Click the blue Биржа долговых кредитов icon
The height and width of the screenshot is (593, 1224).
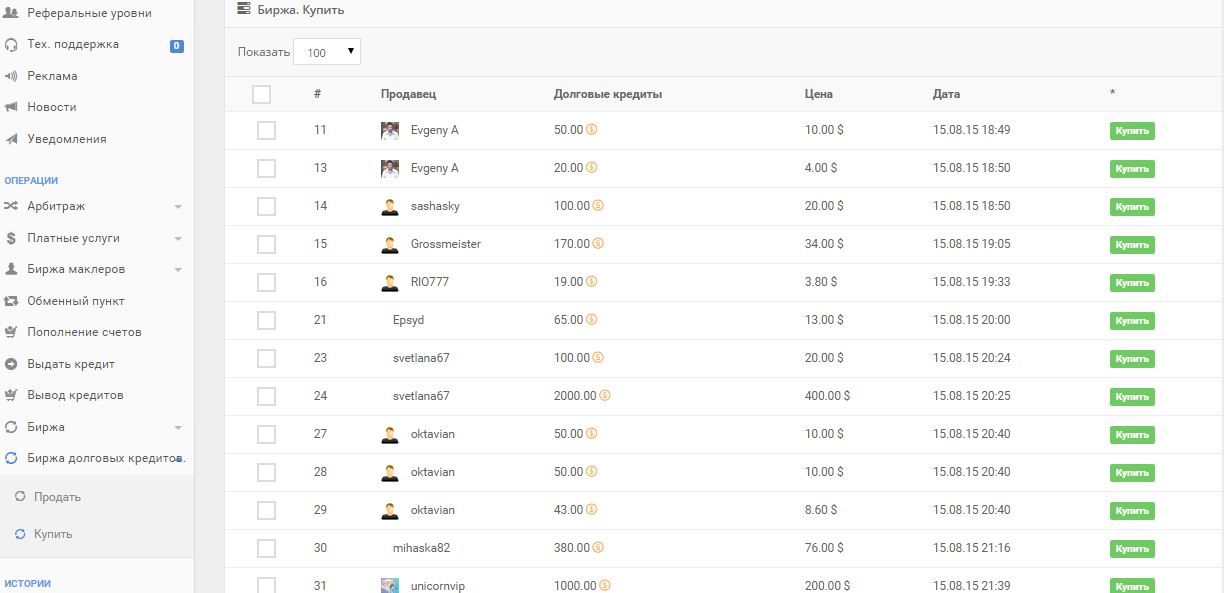click(x=11, y=458)
